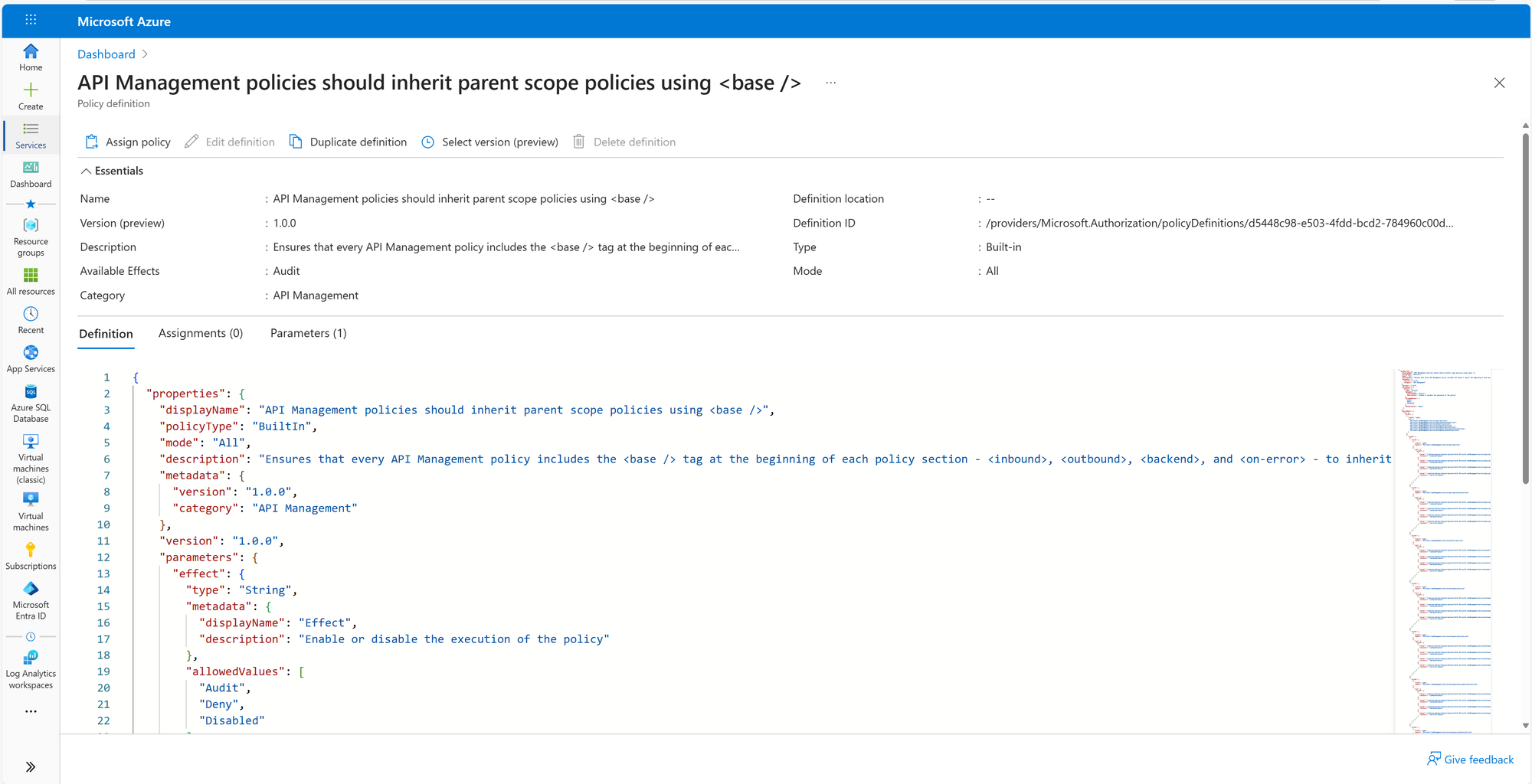
Task: Open App Services
Action: pyautogui.click(x=31, y=359)
